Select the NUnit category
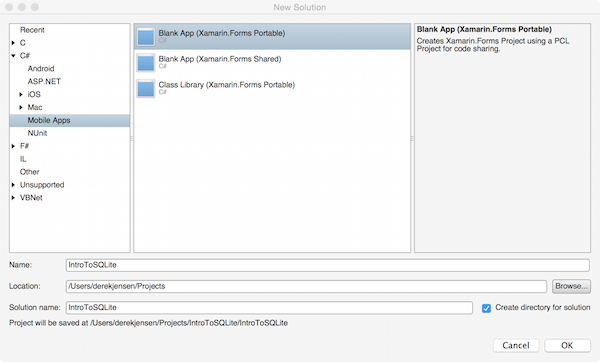The height and width of the screenshot is (362, 600). (37, 133)
